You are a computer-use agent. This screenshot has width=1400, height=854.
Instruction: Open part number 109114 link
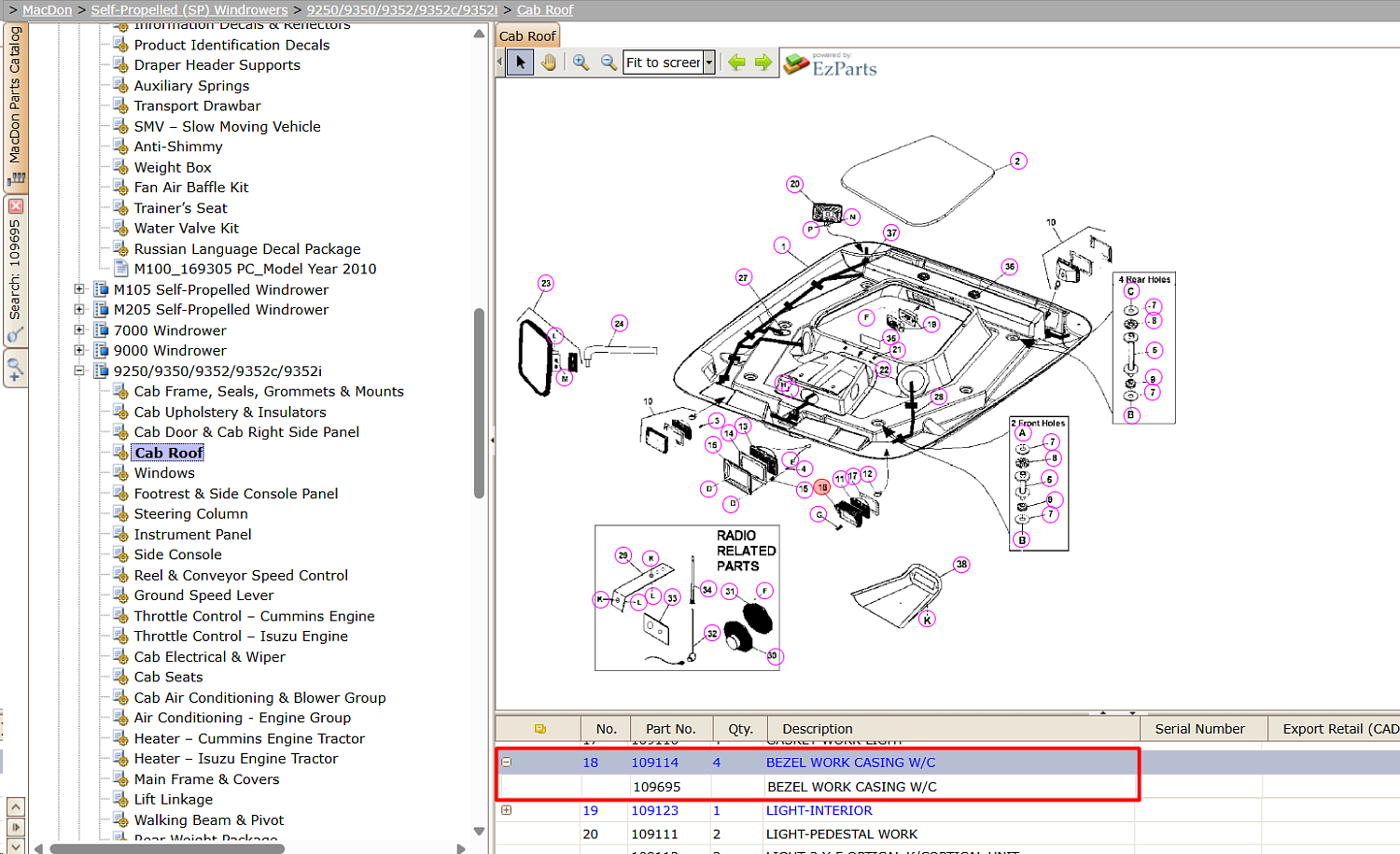tap(655, 763)
